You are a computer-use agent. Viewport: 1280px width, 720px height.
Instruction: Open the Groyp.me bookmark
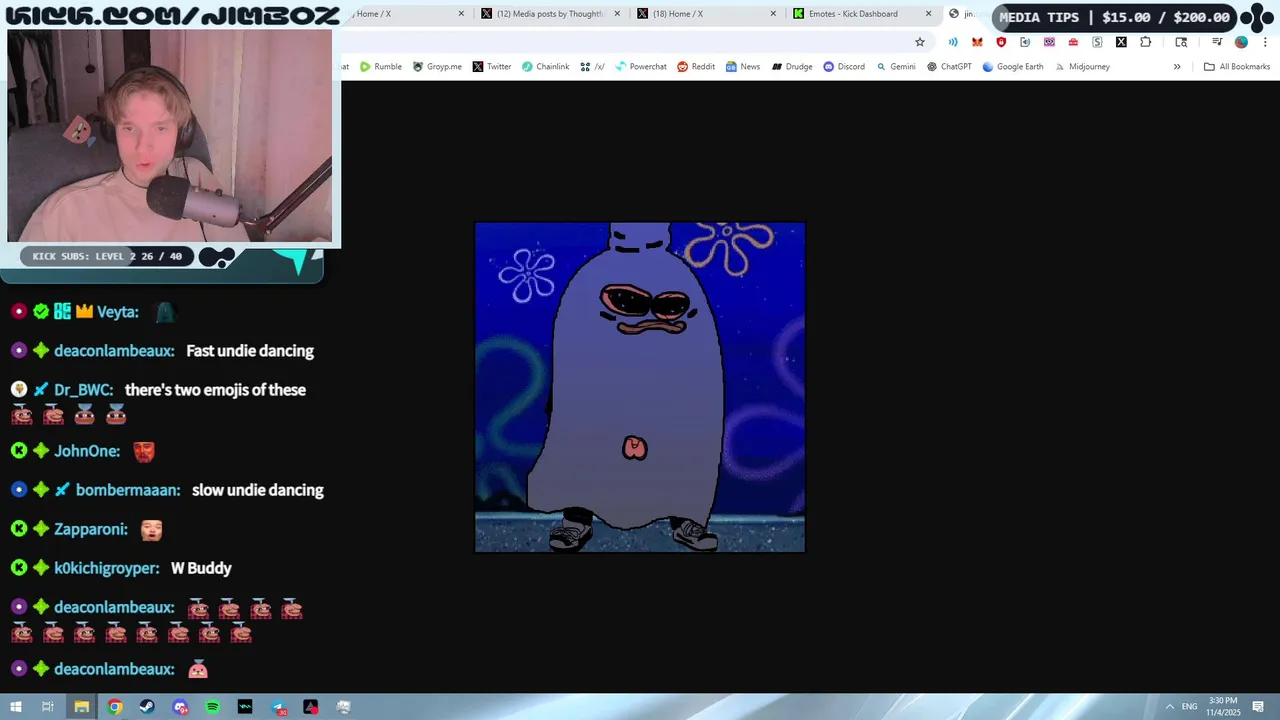[x=437, y=67]
